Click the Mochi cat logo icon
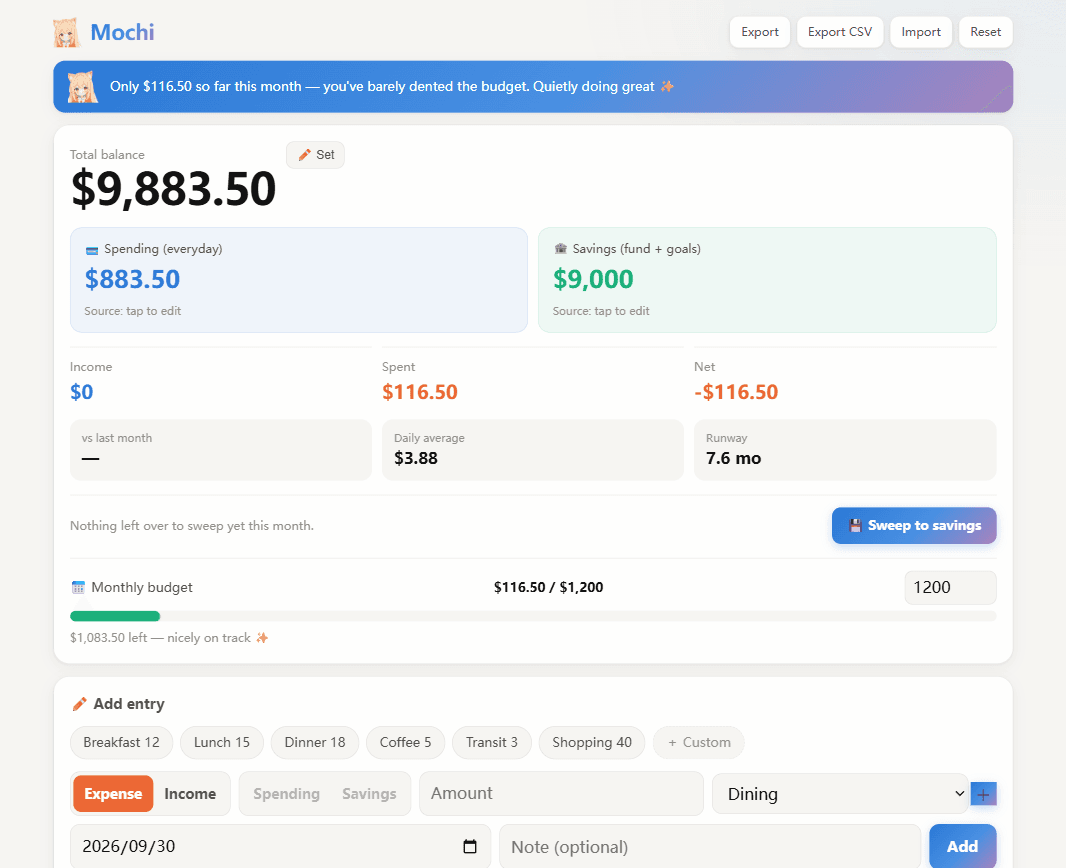The image size is (1066, 868). point(67,33)
